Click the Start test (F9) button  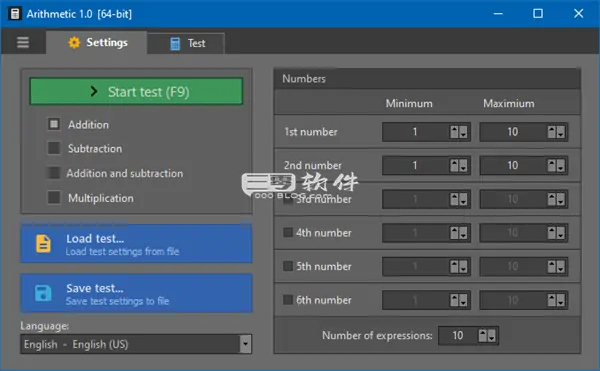pyautogui.click(x=136, y=91)
